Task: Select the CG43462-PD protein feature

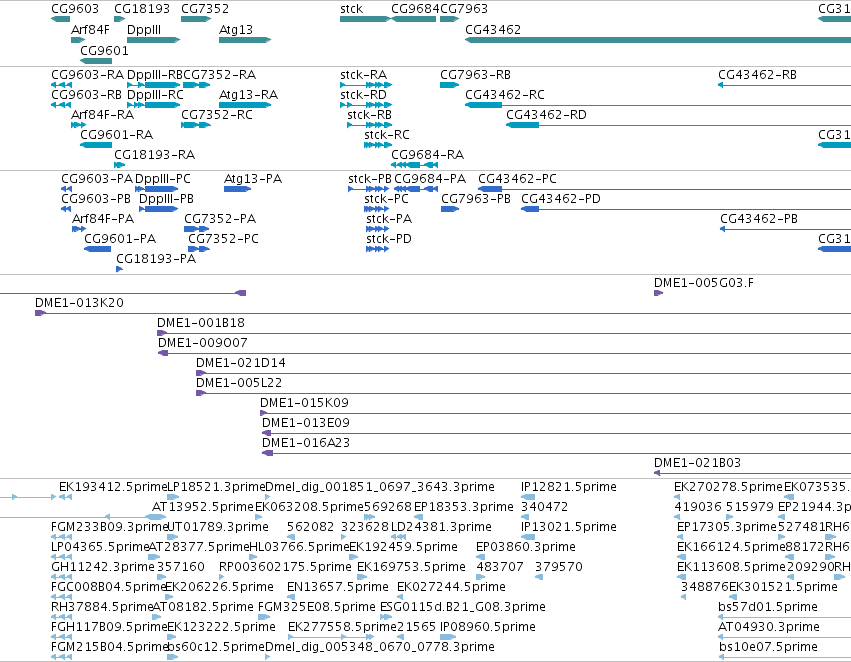Action: click(x=686, y=209)
